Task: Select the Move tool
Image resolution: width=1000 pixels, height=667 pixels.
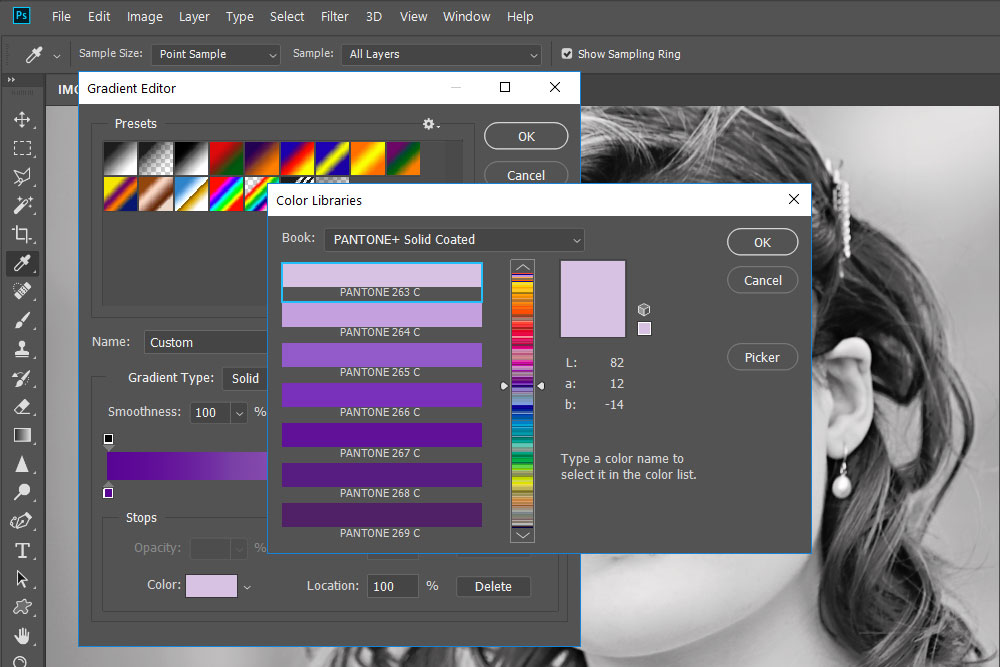Action: pyautogui.click(x=22, y=120)
